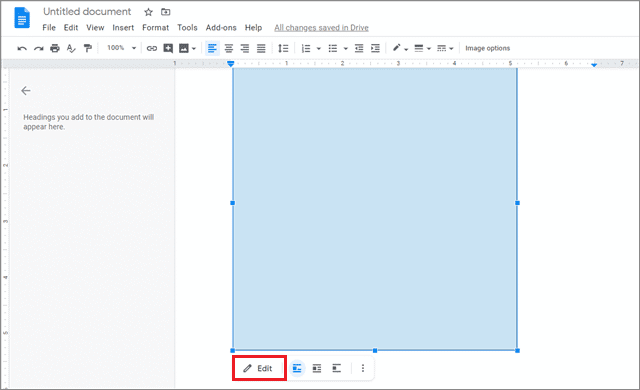Select the blue drawing in document
The height and width of the screenshot is (390, 640).
375,208
